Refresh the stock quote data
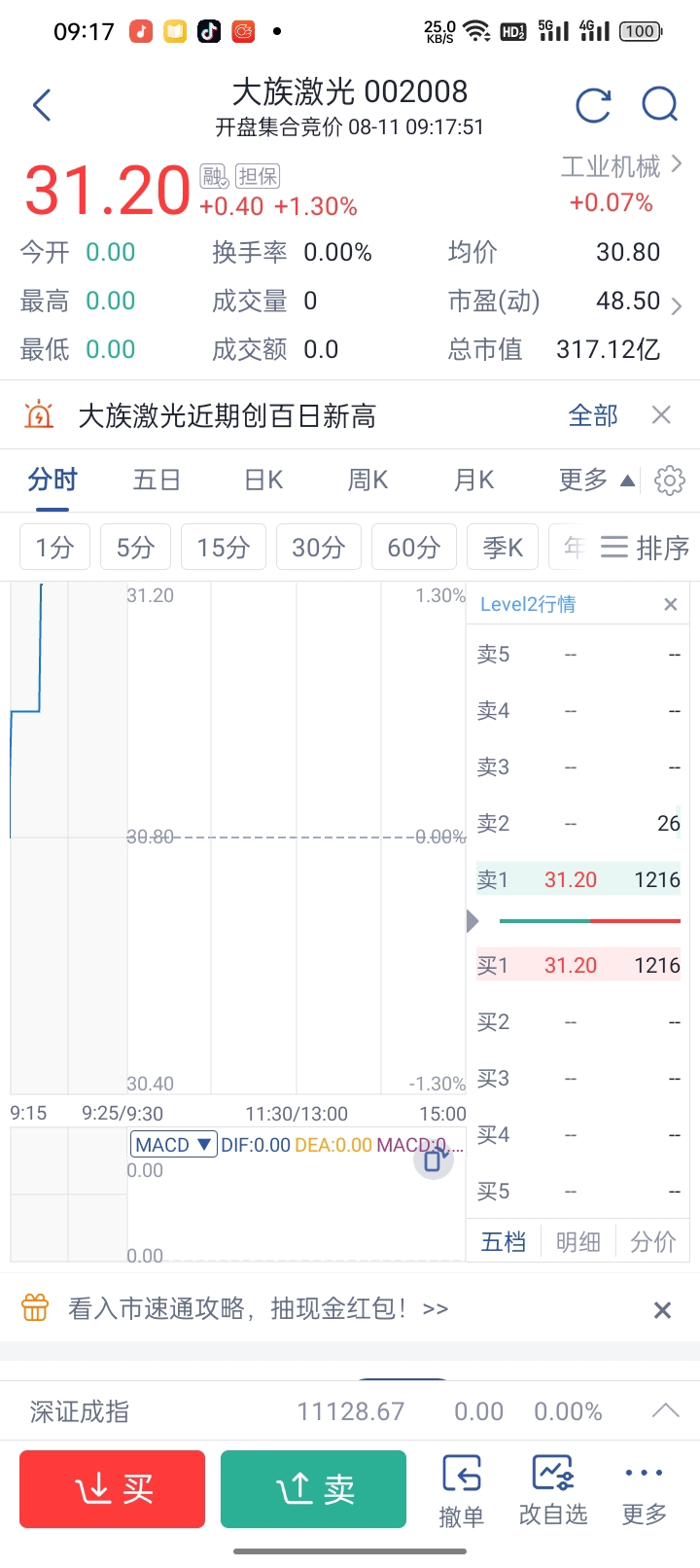 [x=593, y=105]
